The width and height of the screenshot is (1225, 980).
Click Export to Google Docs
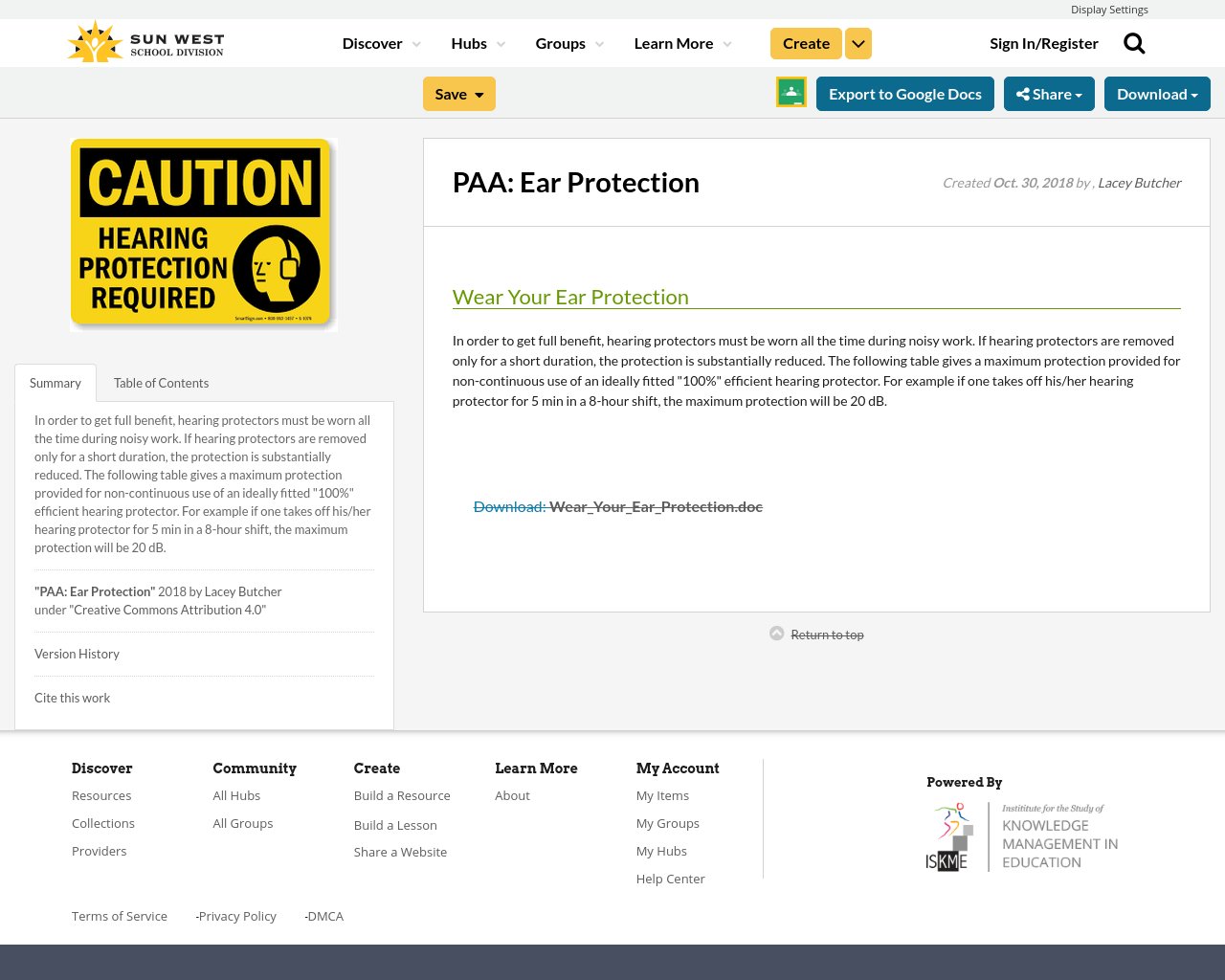coord(904,92)
